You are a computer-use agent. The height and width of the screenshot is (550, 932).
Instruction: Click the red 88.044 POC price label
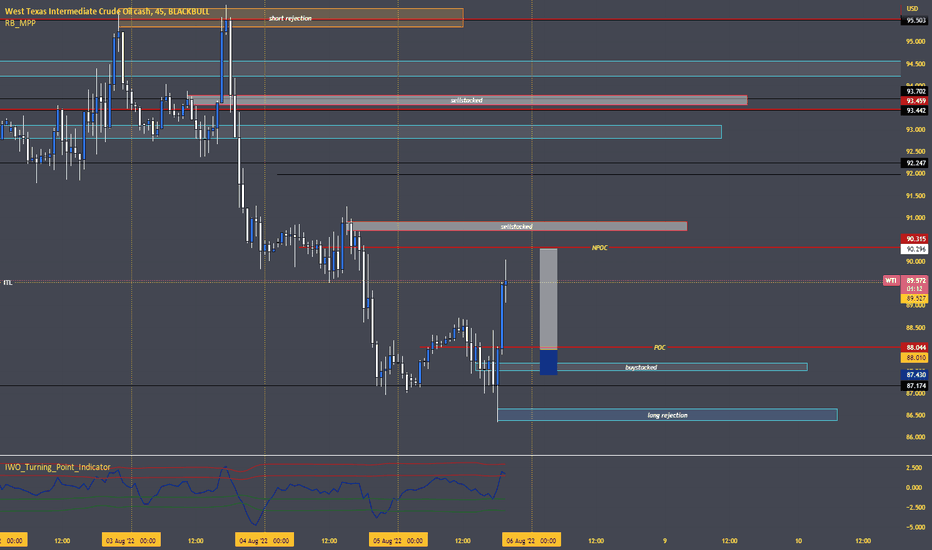pos(915,347)
